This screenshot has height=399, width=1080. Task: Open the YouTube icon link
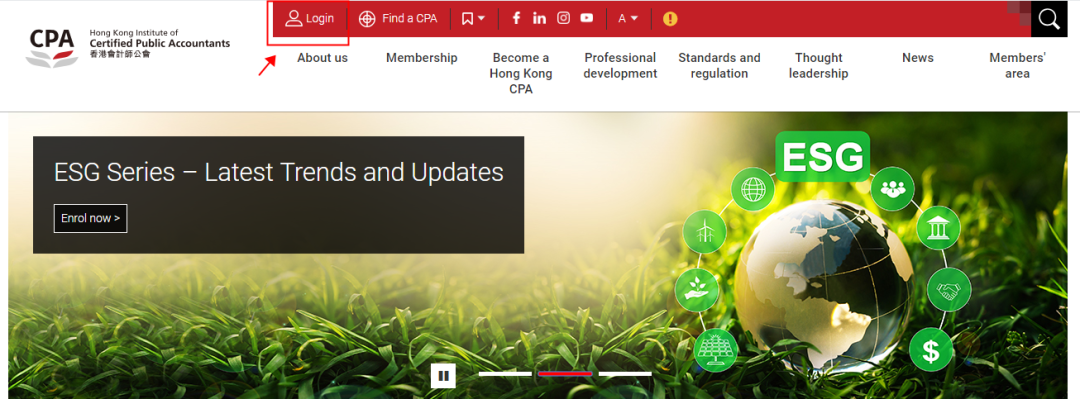[587, 19]
